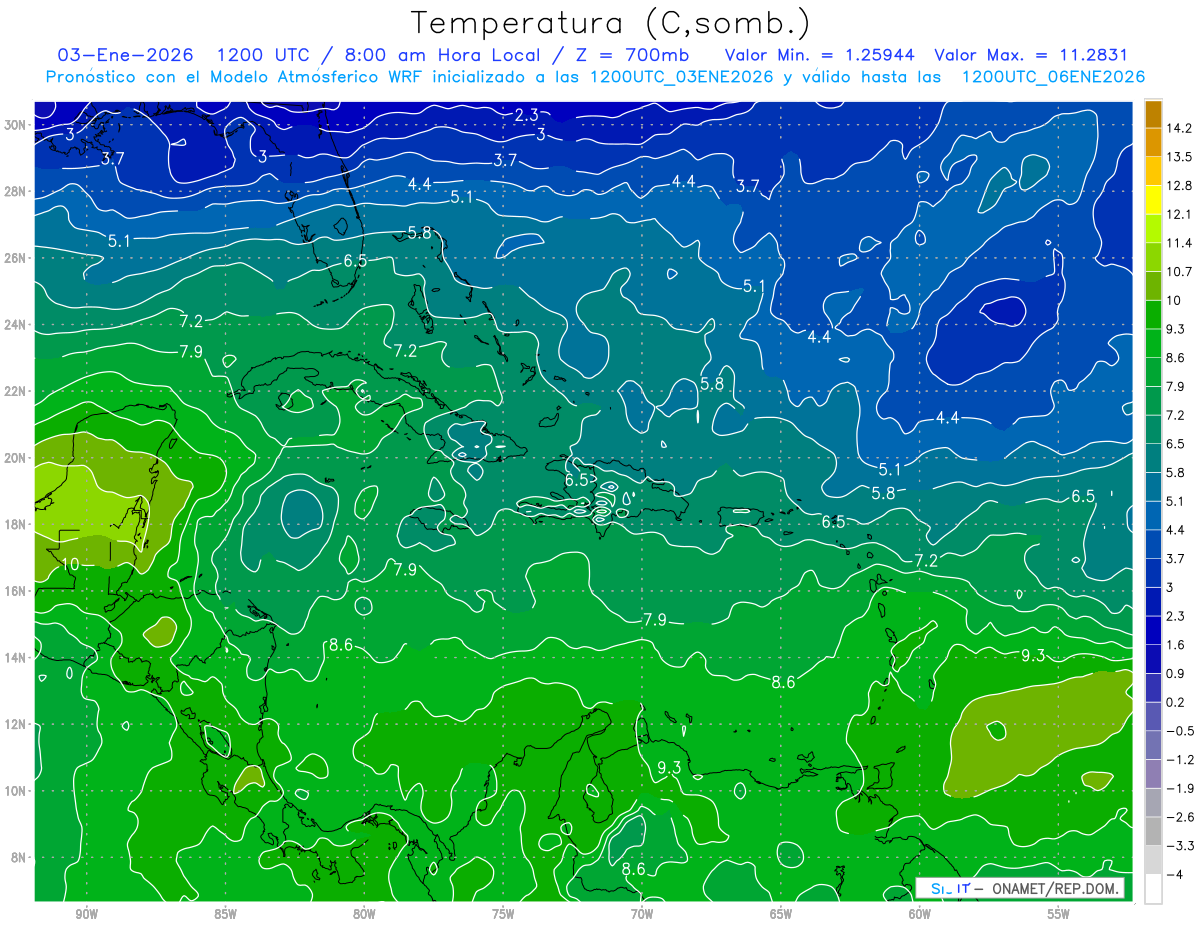Select the orange swatch between 14.2 and 13.5
1200x927 pixels.
point(1153,142)
